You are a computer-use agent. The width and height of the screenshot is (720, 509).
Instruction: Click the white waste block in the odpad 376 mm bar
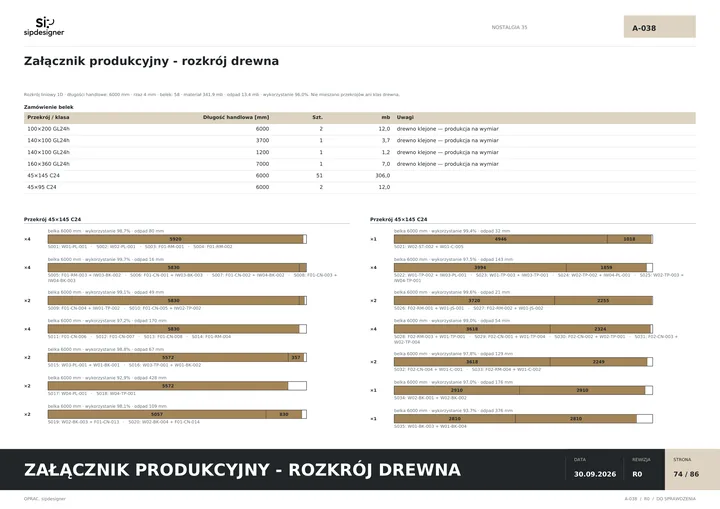point(644,419)
